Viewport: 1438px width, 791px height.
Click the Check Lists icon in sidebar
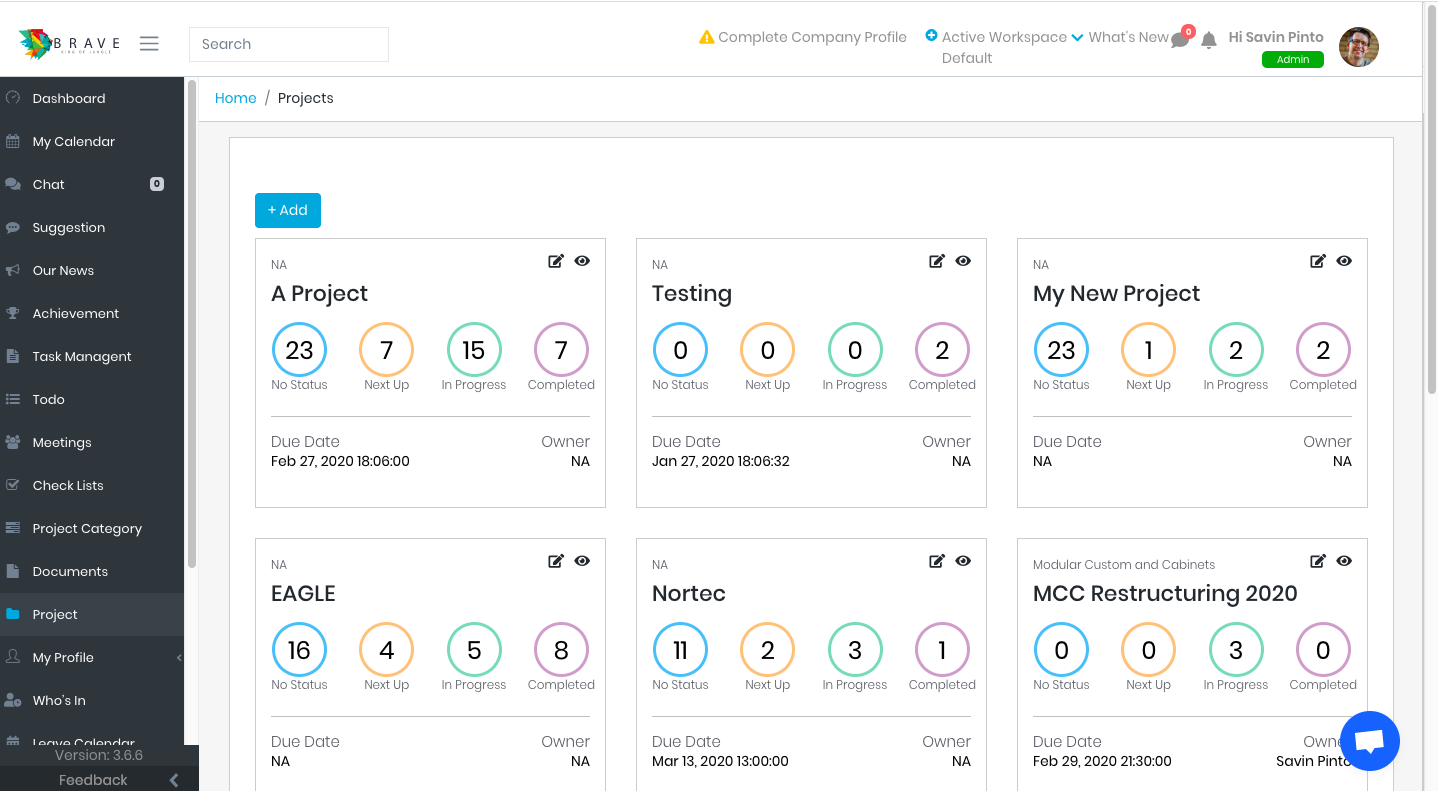tap(13, 485)
